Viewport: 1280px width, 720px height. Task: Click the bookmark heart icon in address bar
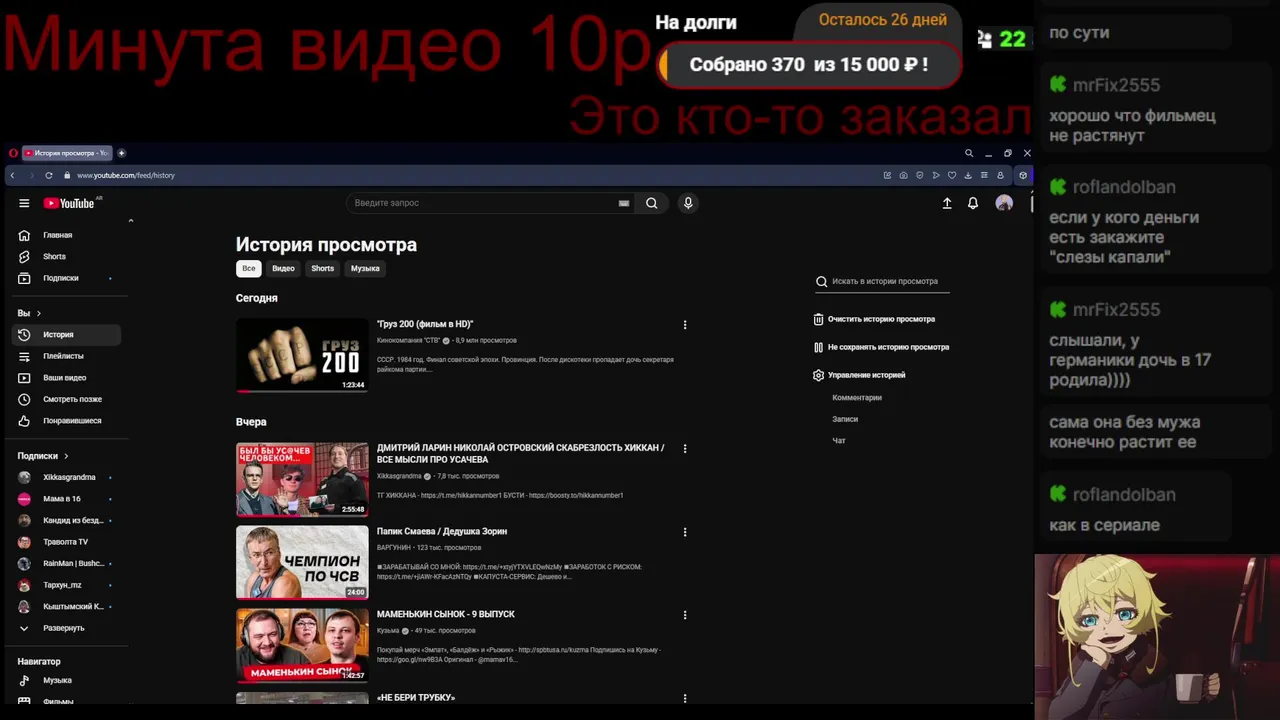point(952,175)
